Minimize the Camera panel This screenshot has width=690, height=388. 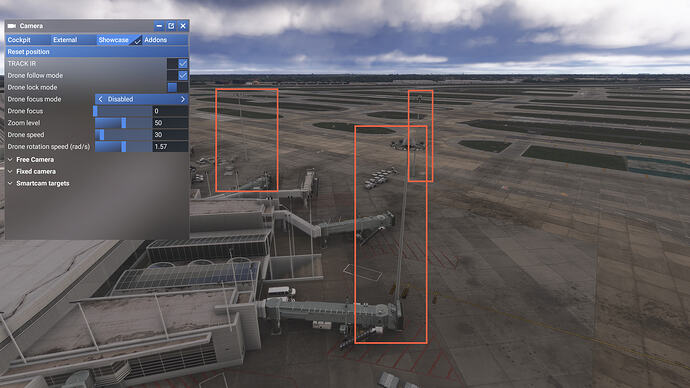coord(159,26)
